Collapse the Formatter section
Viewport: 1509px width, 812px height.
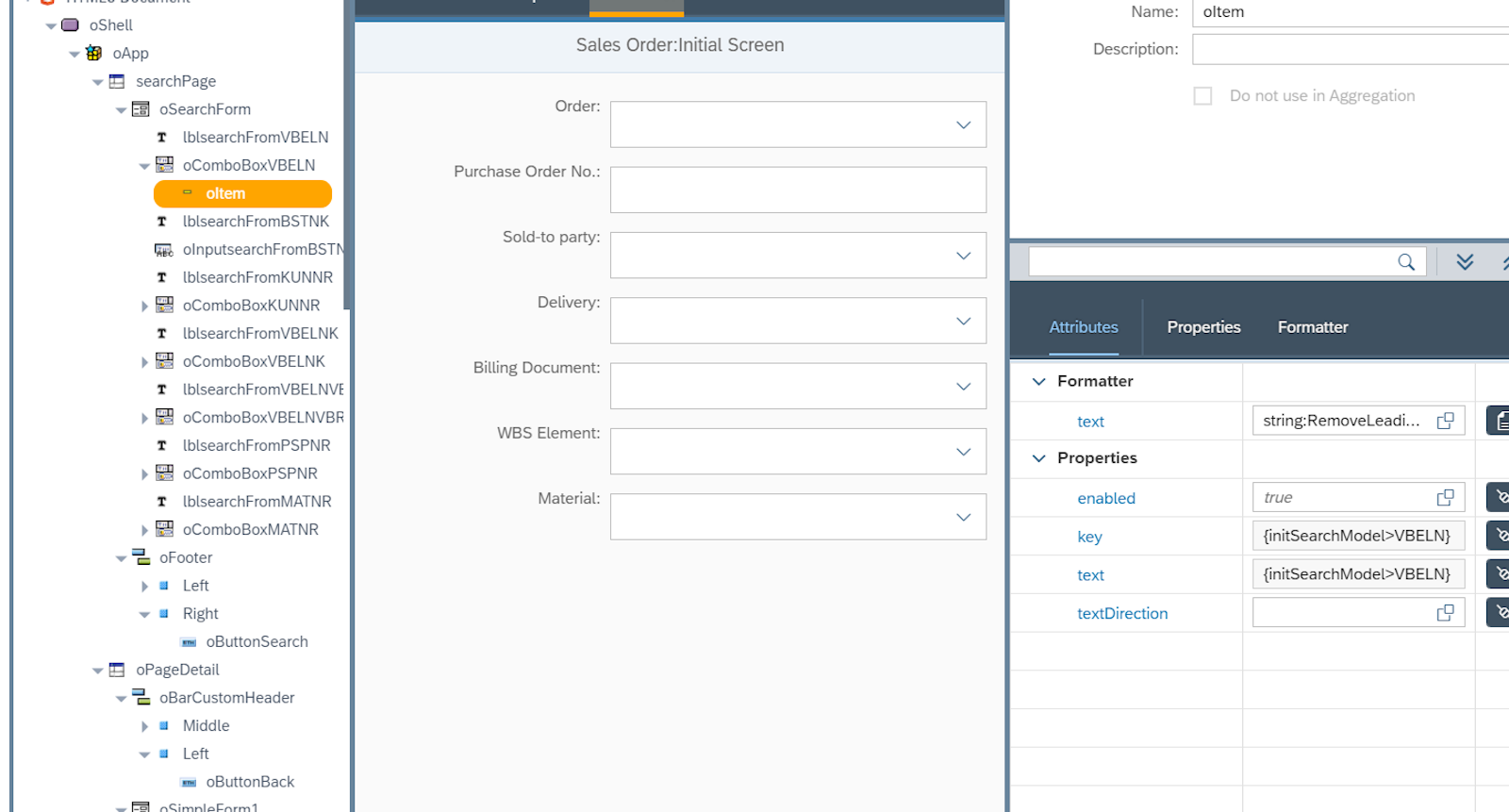click(1038, 382)
